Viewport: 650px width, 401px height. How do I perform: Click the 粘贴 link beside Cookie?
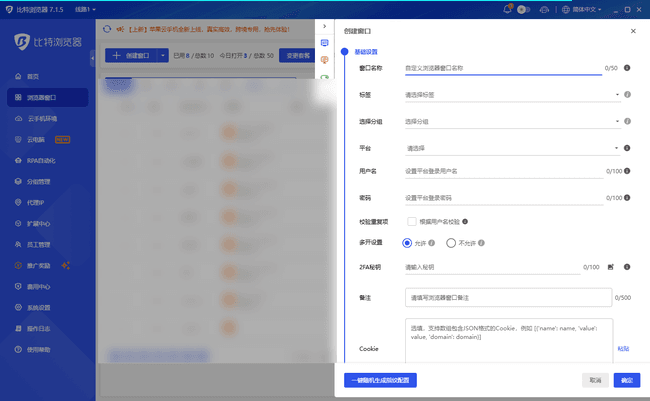coord(623,349)
